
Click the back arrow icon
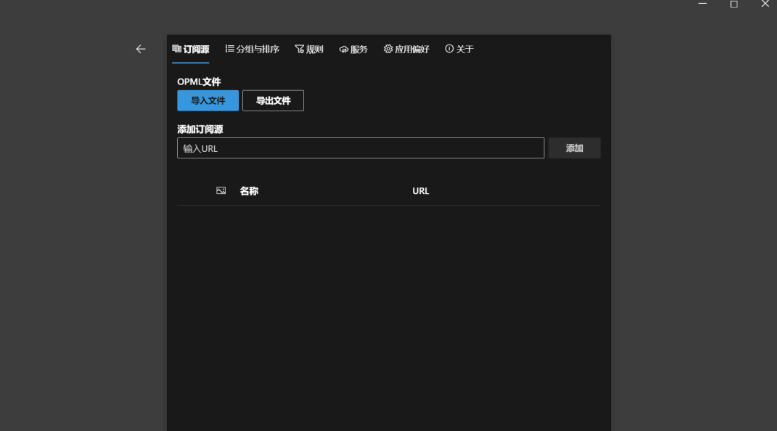[x=140, y=49]
